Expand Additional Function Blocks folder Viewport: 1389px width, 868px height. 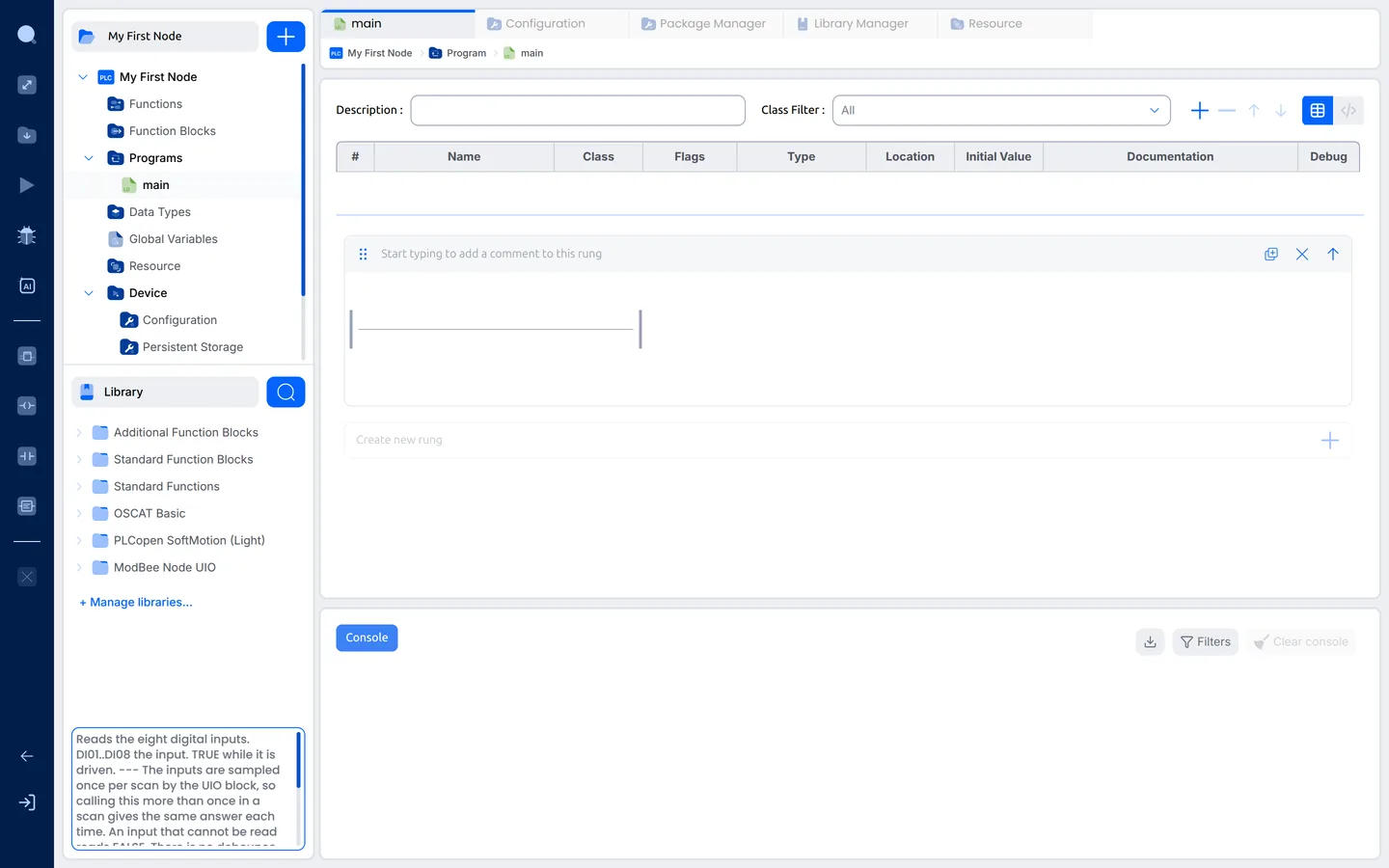pyautogui.click(x=79, y=433)
